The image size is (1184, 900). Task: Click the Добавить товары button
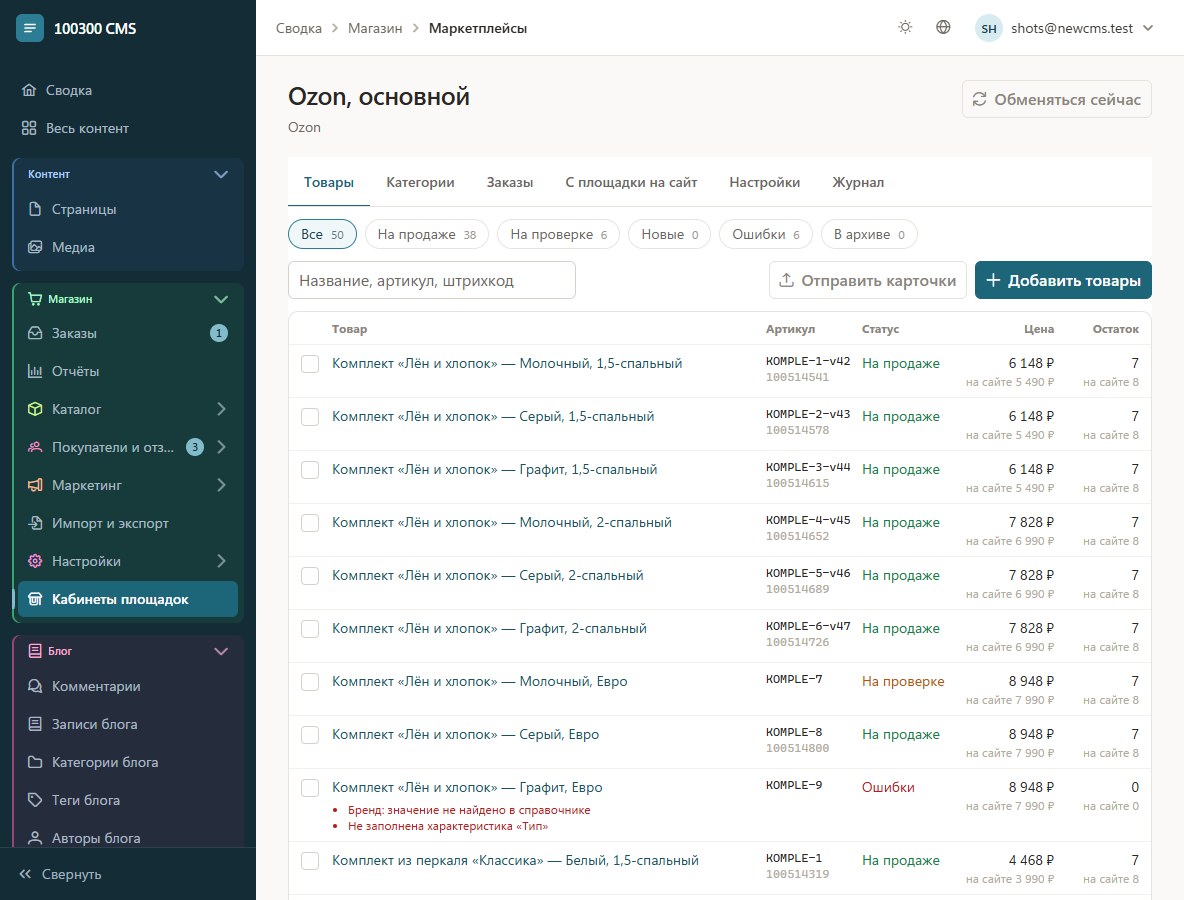tap(1063, 280)
